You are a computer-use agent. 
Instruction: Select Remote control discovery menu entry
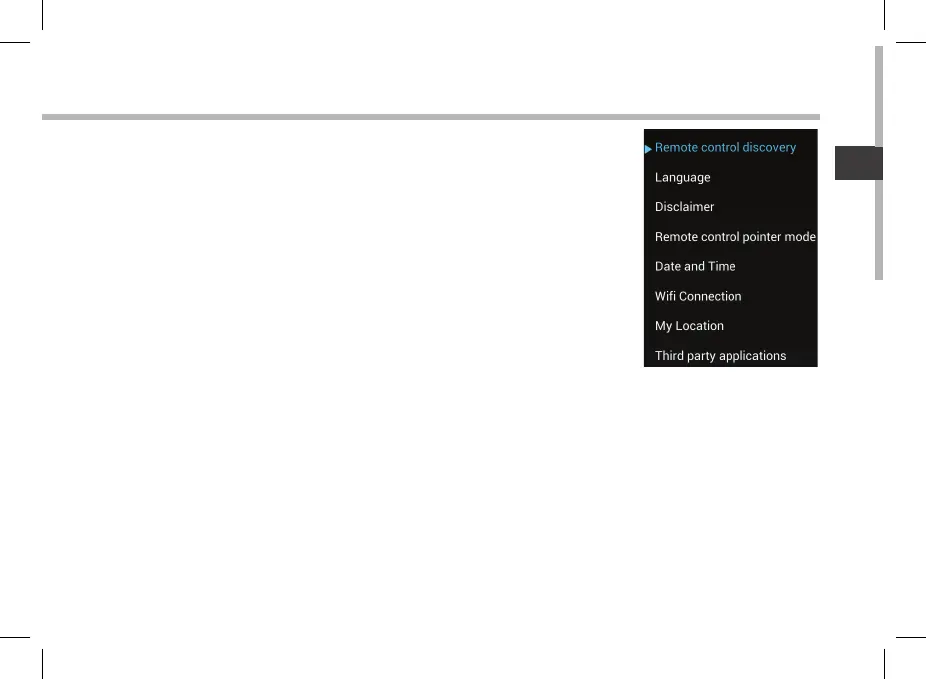tap(725, 148)
